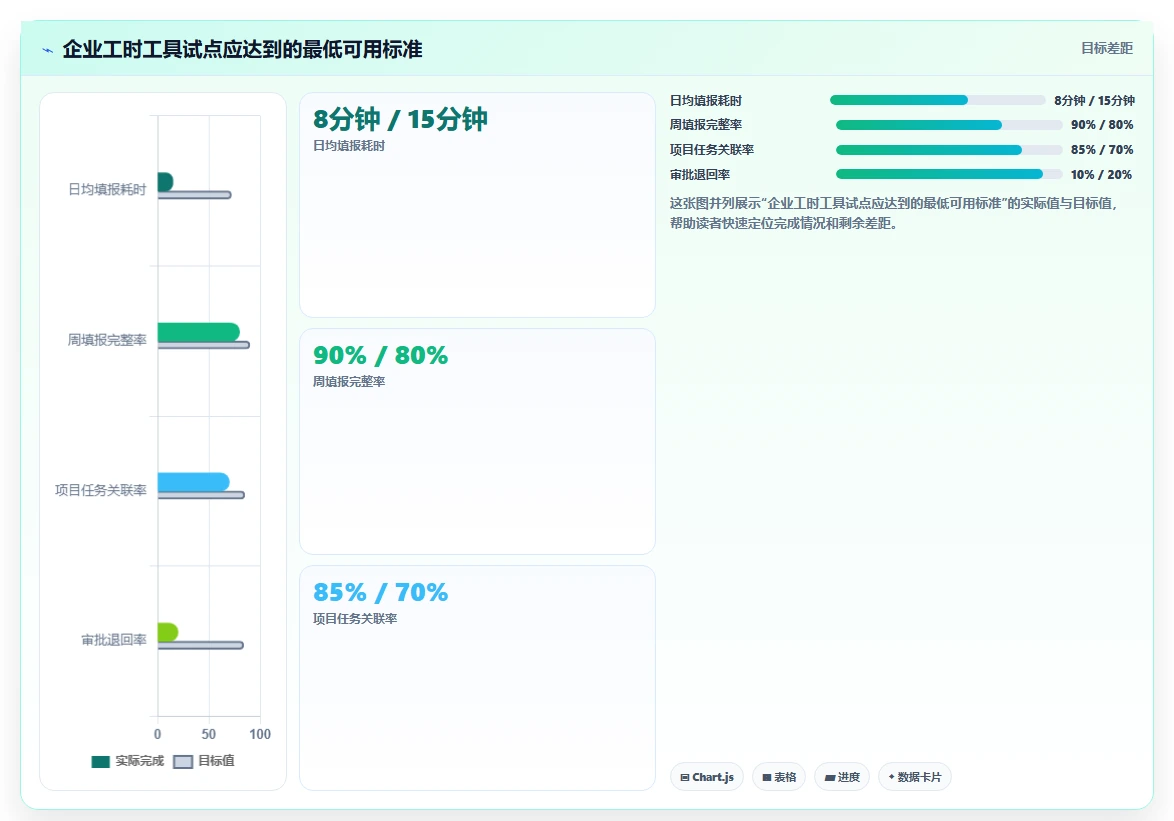
Task: Click the 审批退回率 chart axis label
Action: 114,640
